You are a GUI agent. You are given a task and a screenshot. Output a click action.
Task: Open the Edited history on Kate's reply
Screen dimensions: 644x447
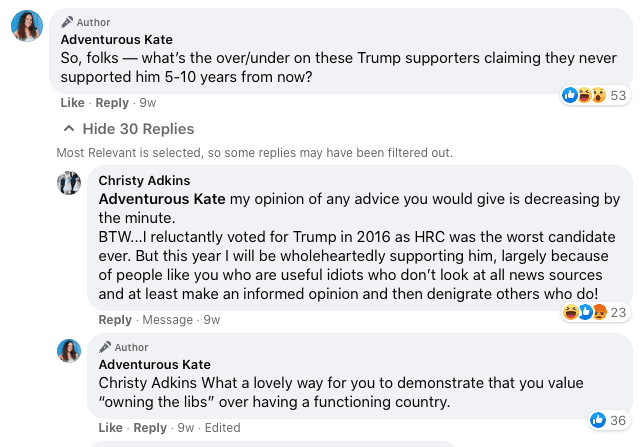point(223,428)
